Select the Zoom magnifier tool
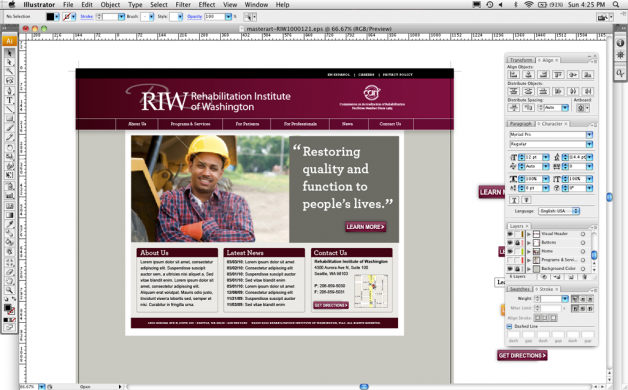Image resolution: width=628 pixels, height=390 pixels. (10, 290)
